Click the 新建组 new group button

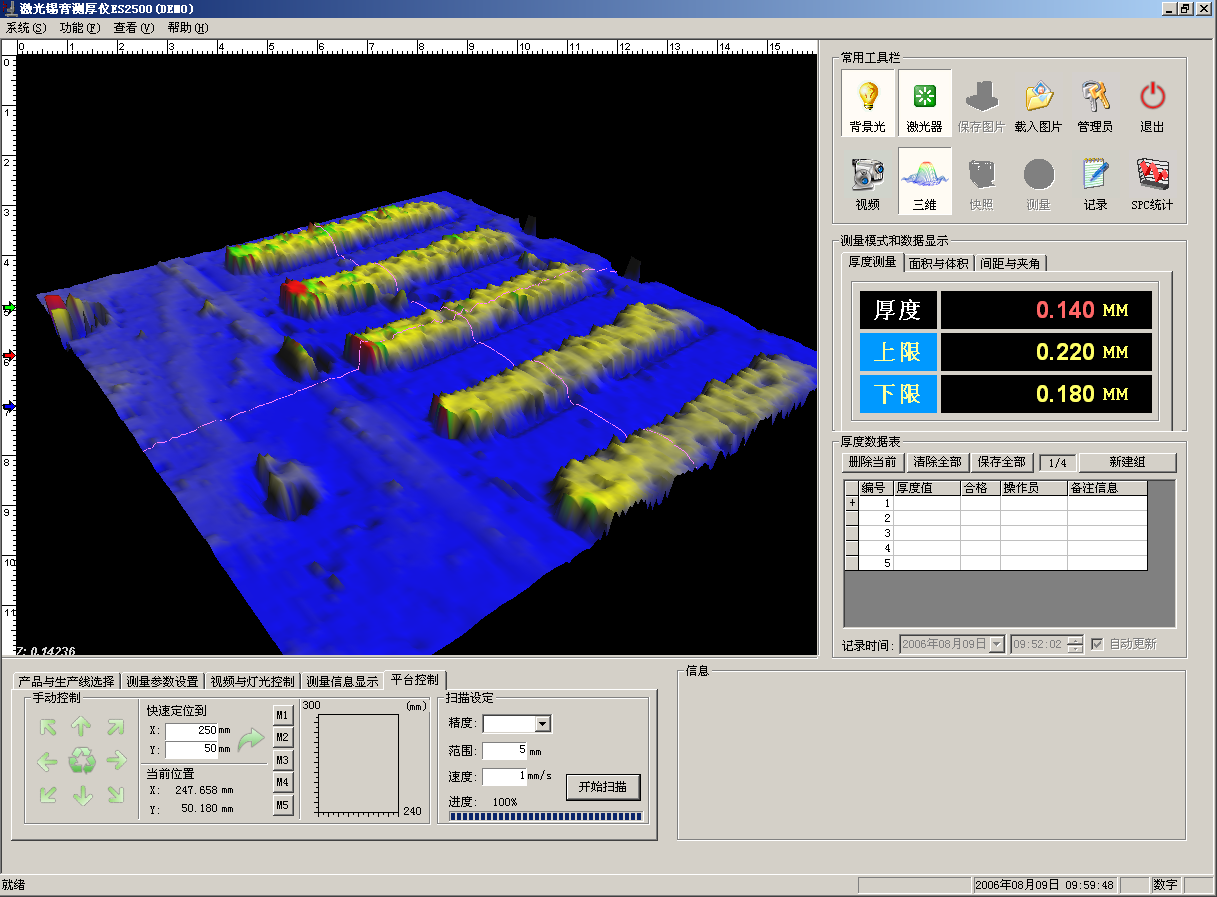tap(1127, 462)
